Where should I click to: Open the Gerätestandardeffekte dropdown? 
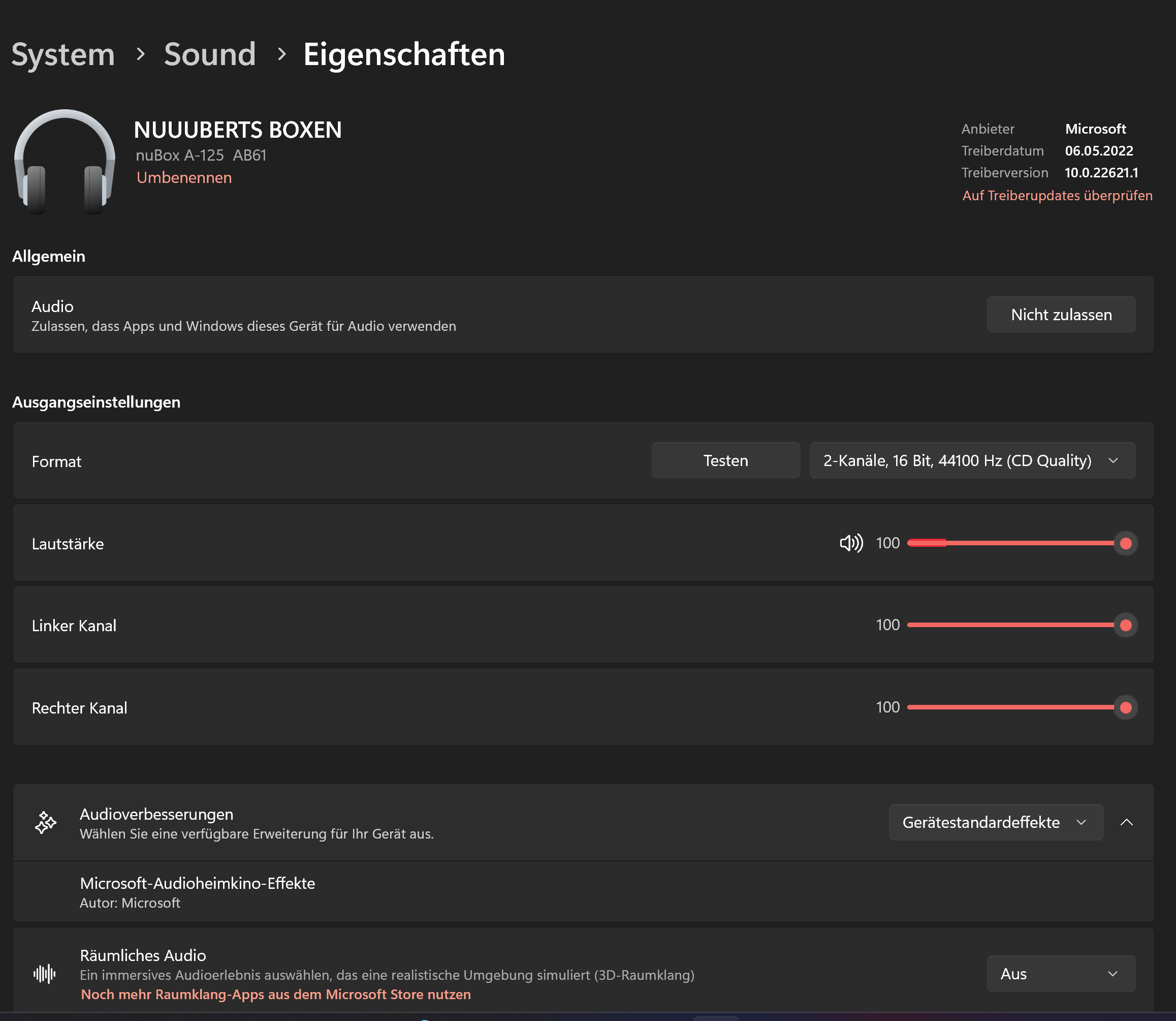pos(995,822)
